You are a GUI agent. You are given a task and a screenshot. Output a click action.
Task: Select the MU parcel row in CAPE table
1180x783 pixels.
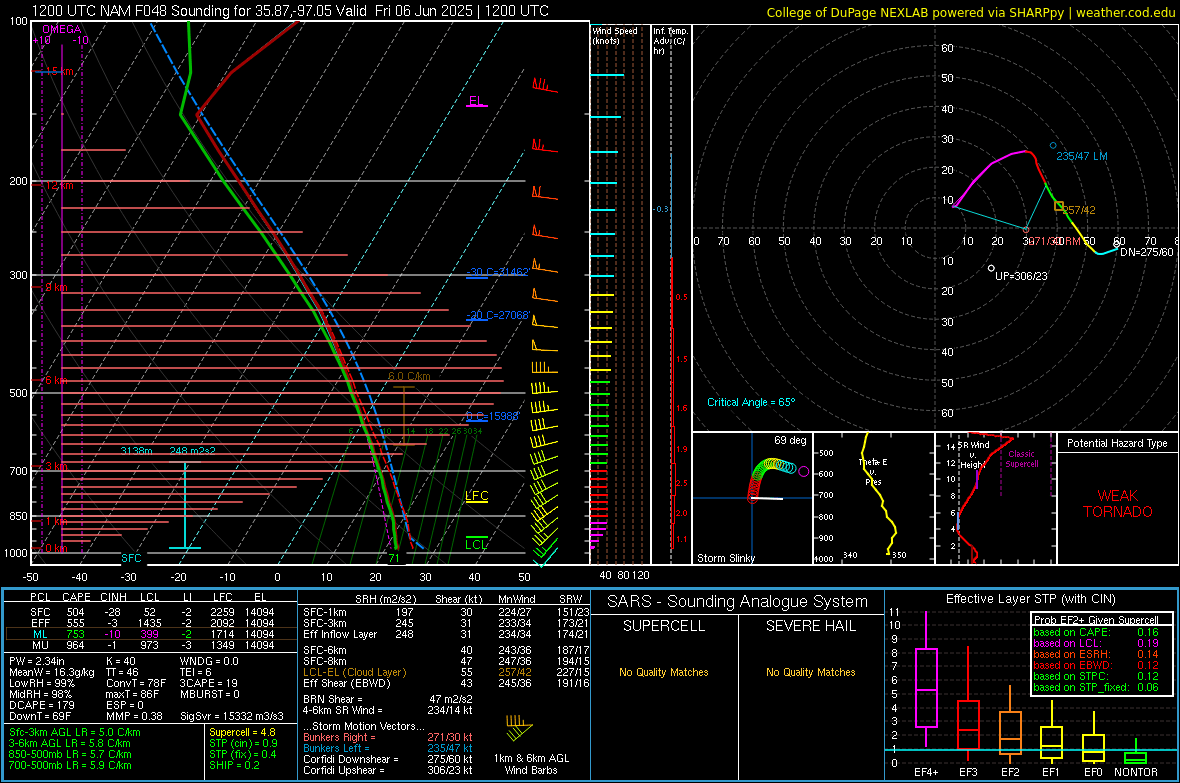(x=151, y=644)
